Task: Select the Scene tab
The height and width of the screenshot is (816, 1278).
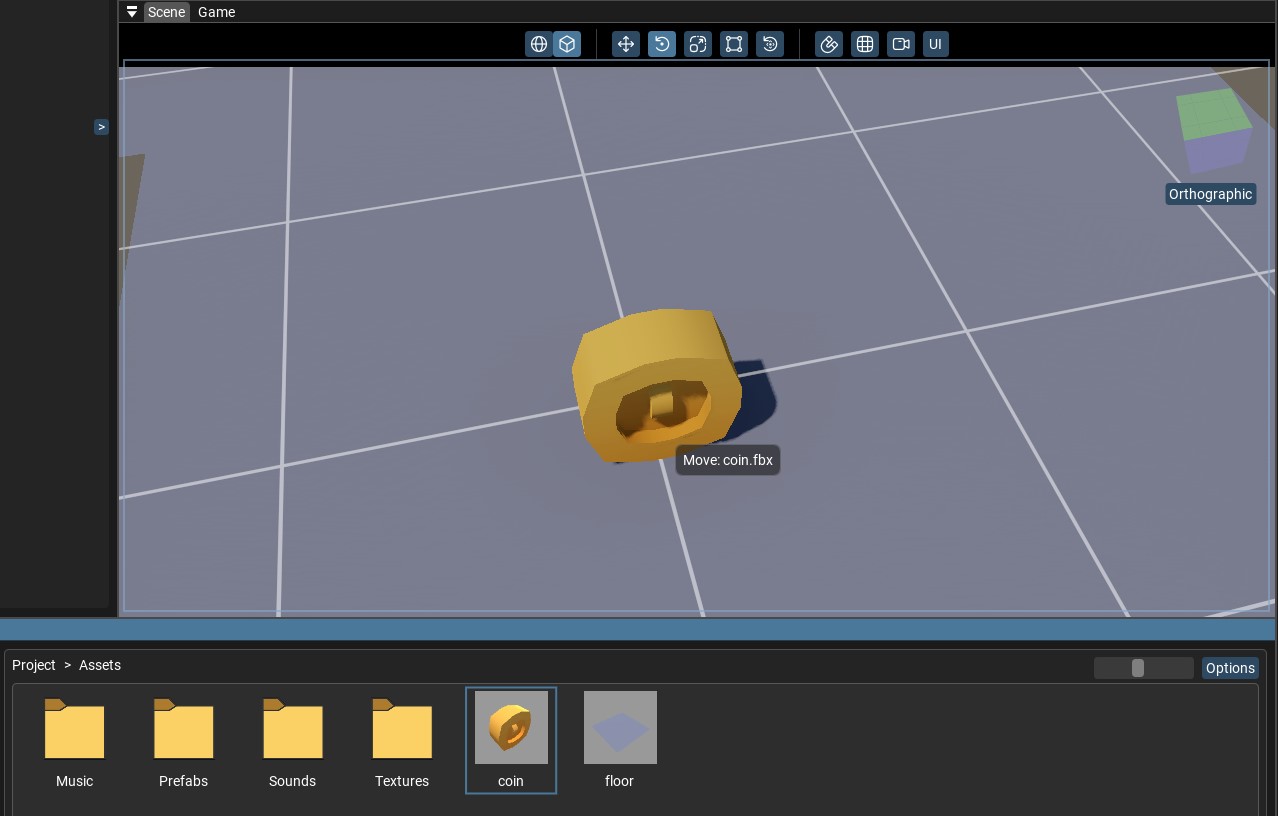Action: click(166, 12)
